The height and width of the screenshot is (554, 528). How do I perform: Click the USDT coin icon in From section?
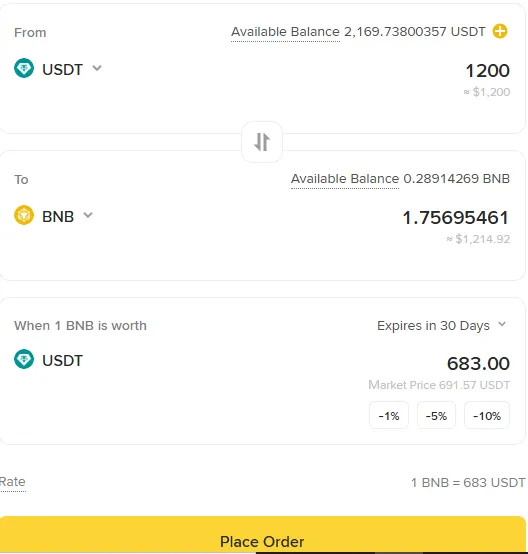point(24,68)
